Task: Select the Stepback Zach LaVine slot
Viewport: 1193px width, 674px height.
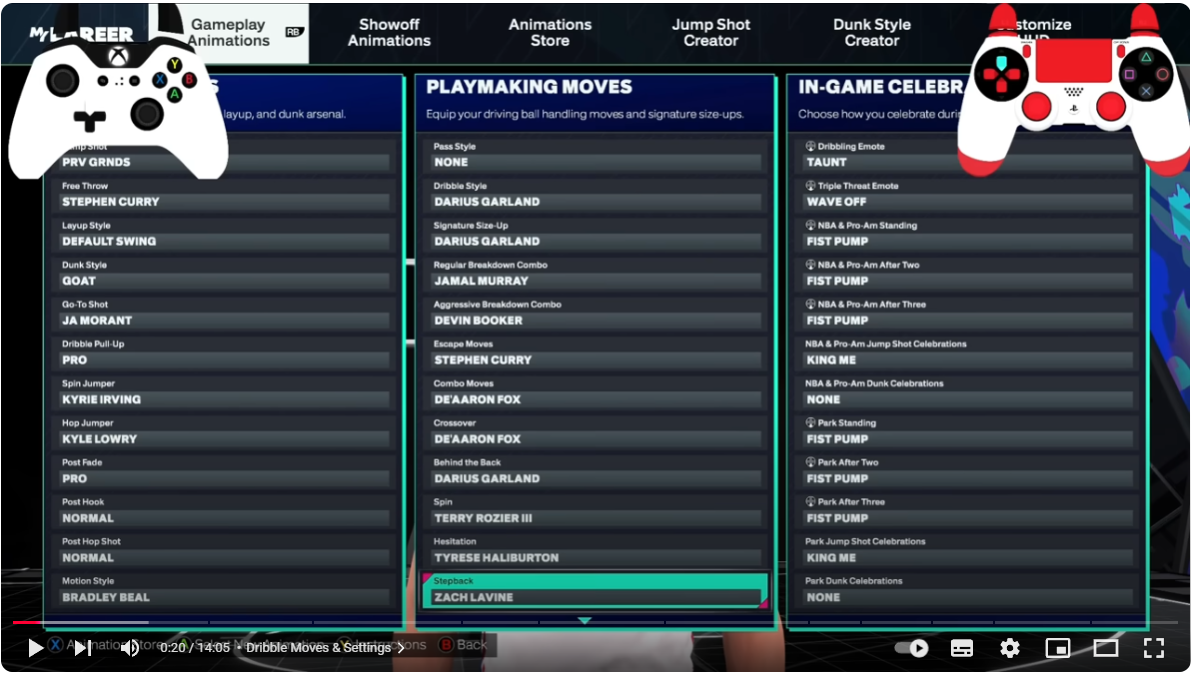Action: coord(595,590)
